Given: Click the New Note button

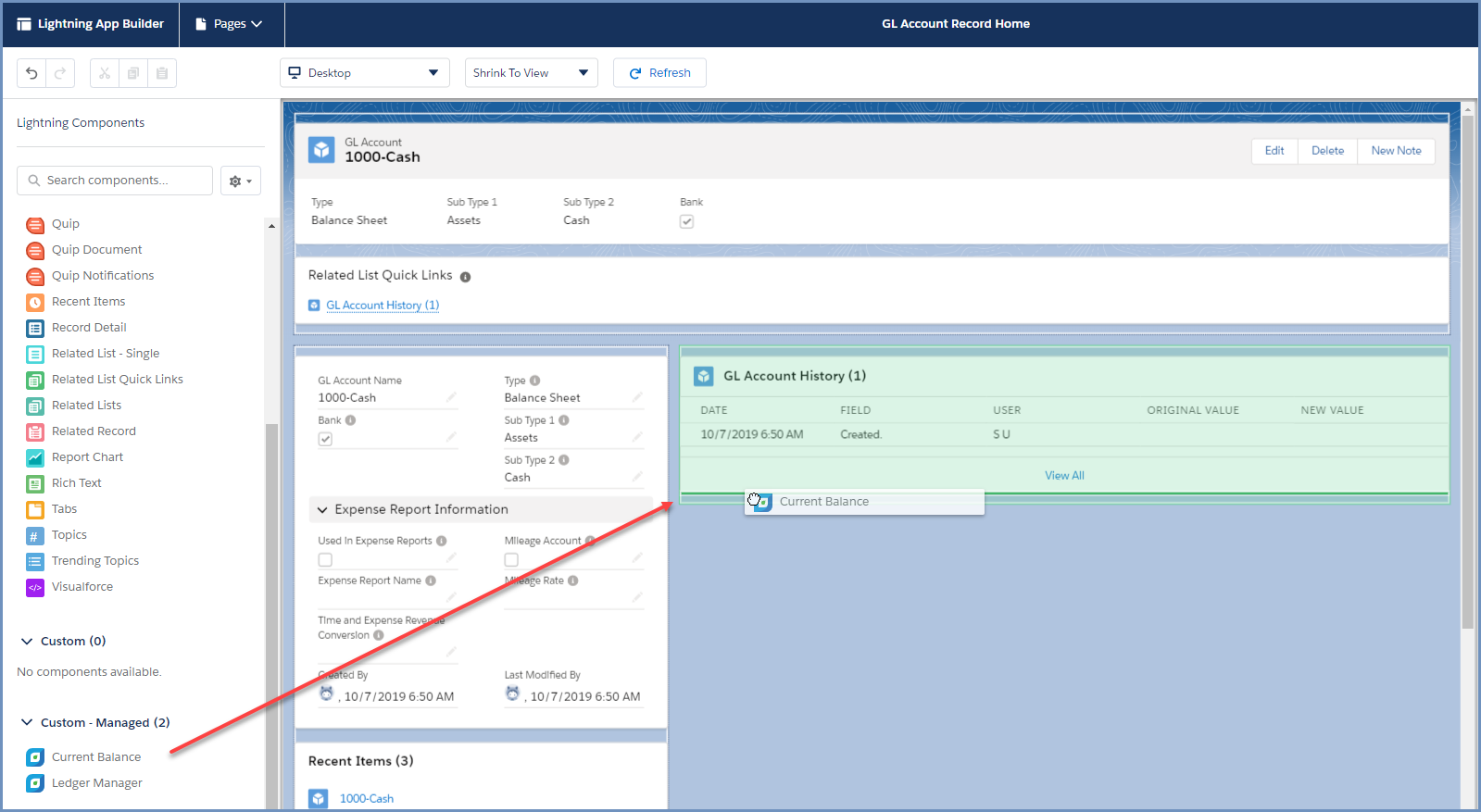Looking at the screenshot, I should [1396, 151].
